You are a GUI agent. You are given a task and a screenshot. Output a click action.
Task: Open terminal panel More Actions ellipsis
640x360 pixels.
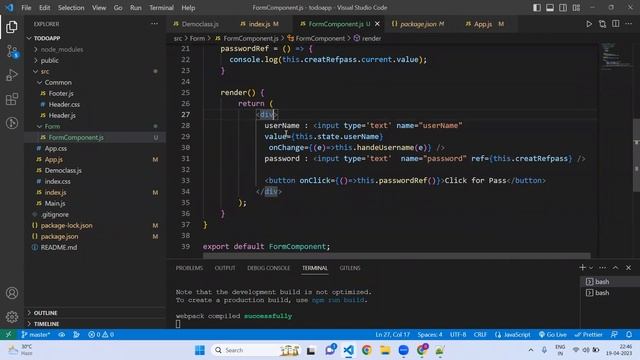point(602,268)
